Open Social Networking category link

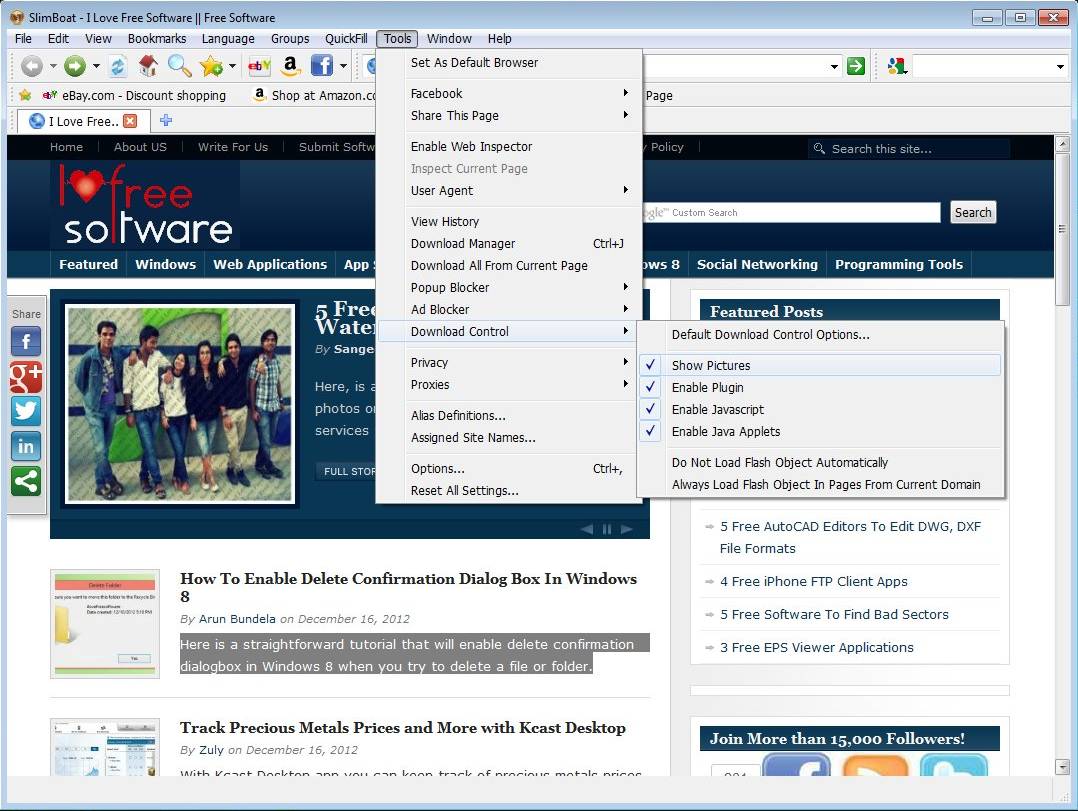coord(757,264)
